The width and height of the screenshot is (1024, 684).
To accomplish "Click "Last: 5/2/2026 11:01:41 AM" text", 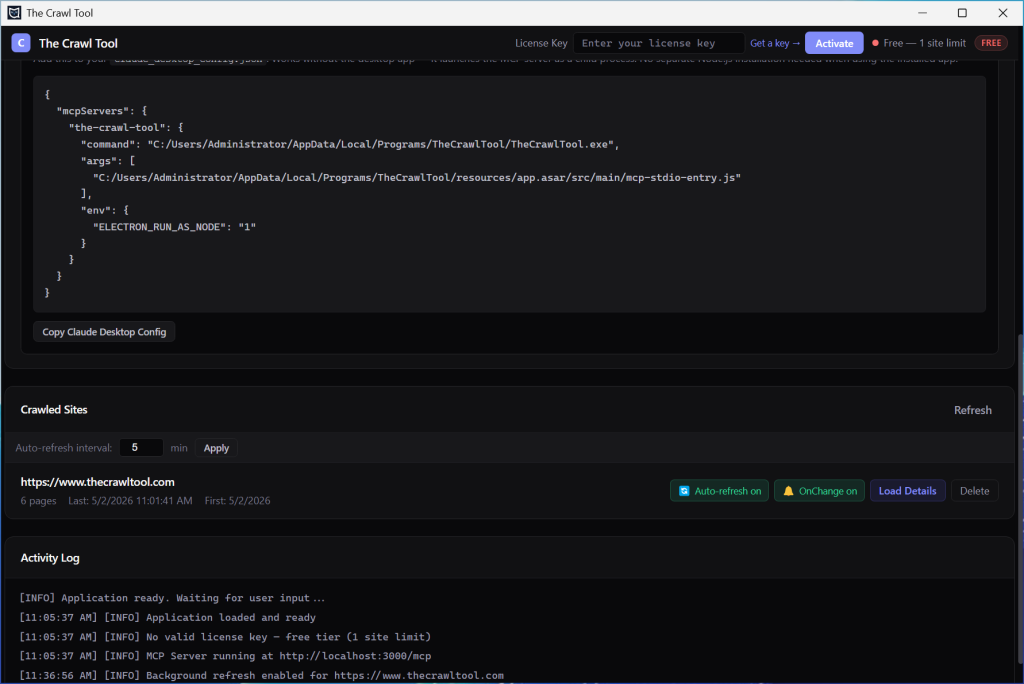I will [x=131, y=500].
